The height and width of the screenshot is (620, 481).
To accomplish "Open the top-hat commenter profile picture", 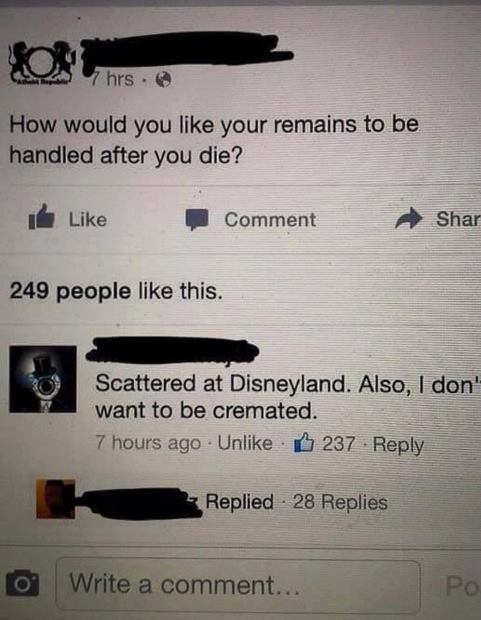I will [x=43, y=379].
